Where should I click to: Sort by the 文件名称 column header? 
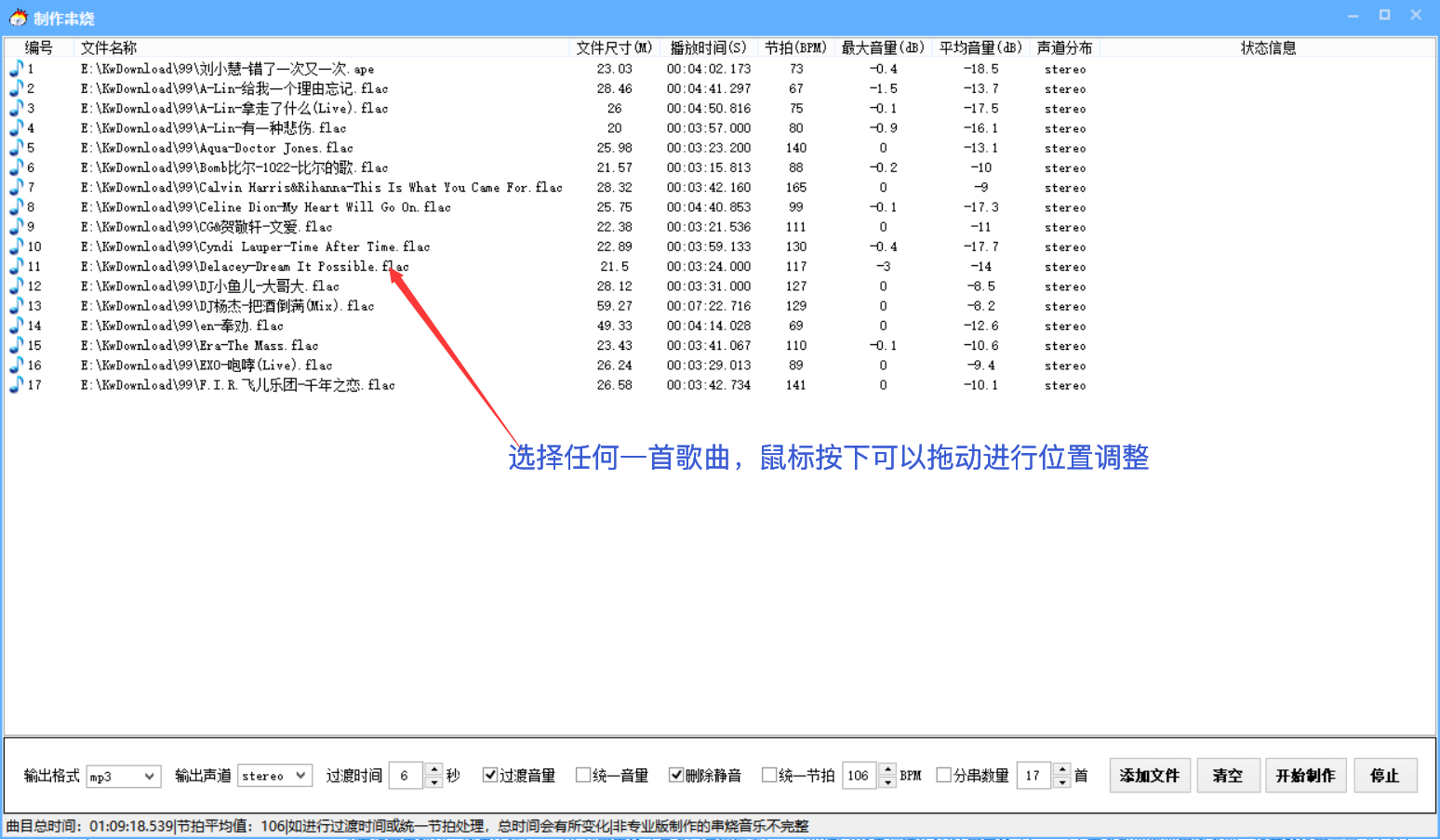click(321, 47)
